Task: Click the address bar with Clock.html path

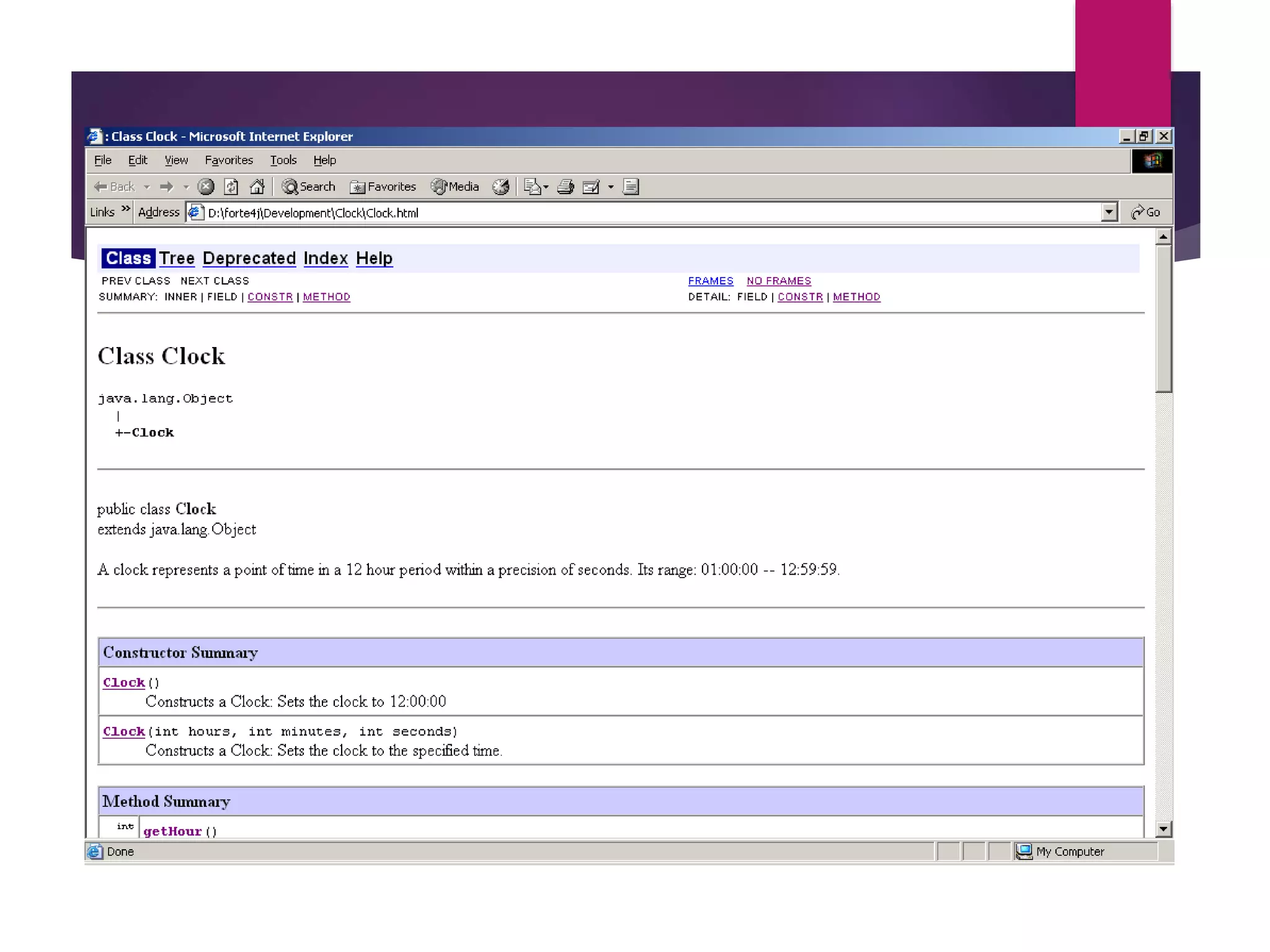Action: point(645,213)
